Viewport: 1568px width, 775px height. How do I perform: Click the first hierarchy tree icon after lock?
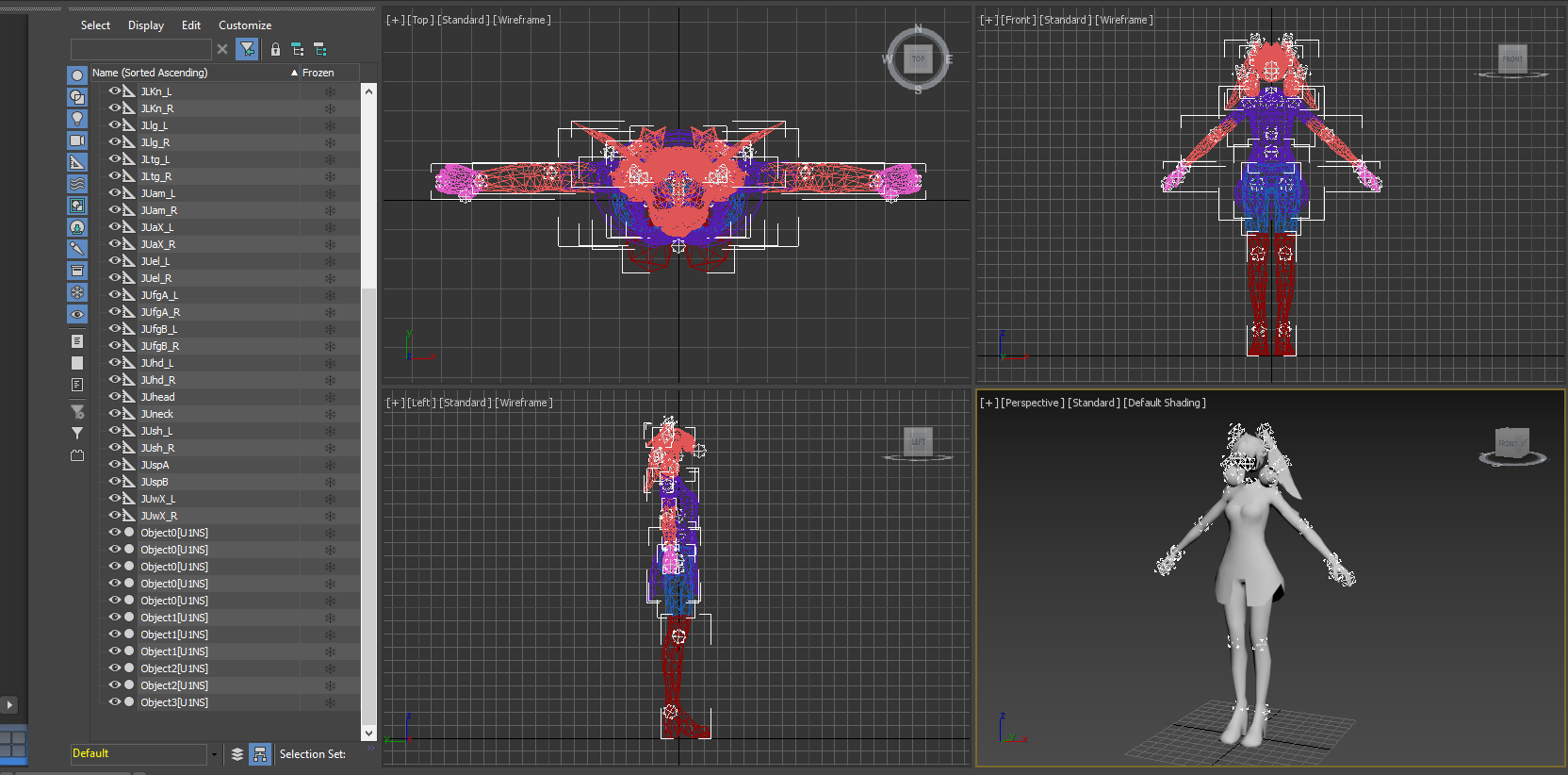(298, 49)
